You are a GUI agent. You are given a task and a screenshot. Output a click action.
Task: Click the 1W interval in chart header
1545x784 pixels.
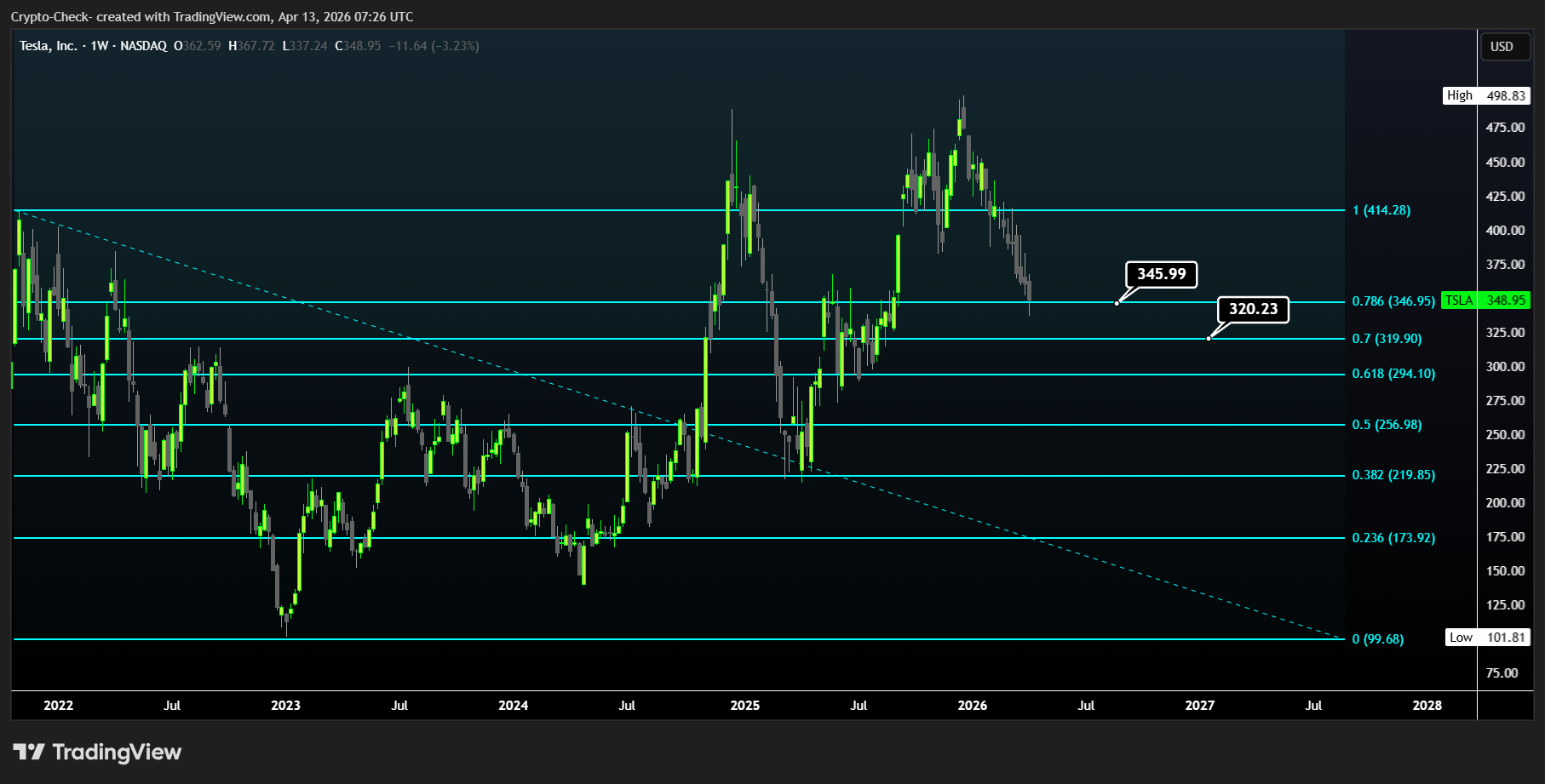click(100, 46)
